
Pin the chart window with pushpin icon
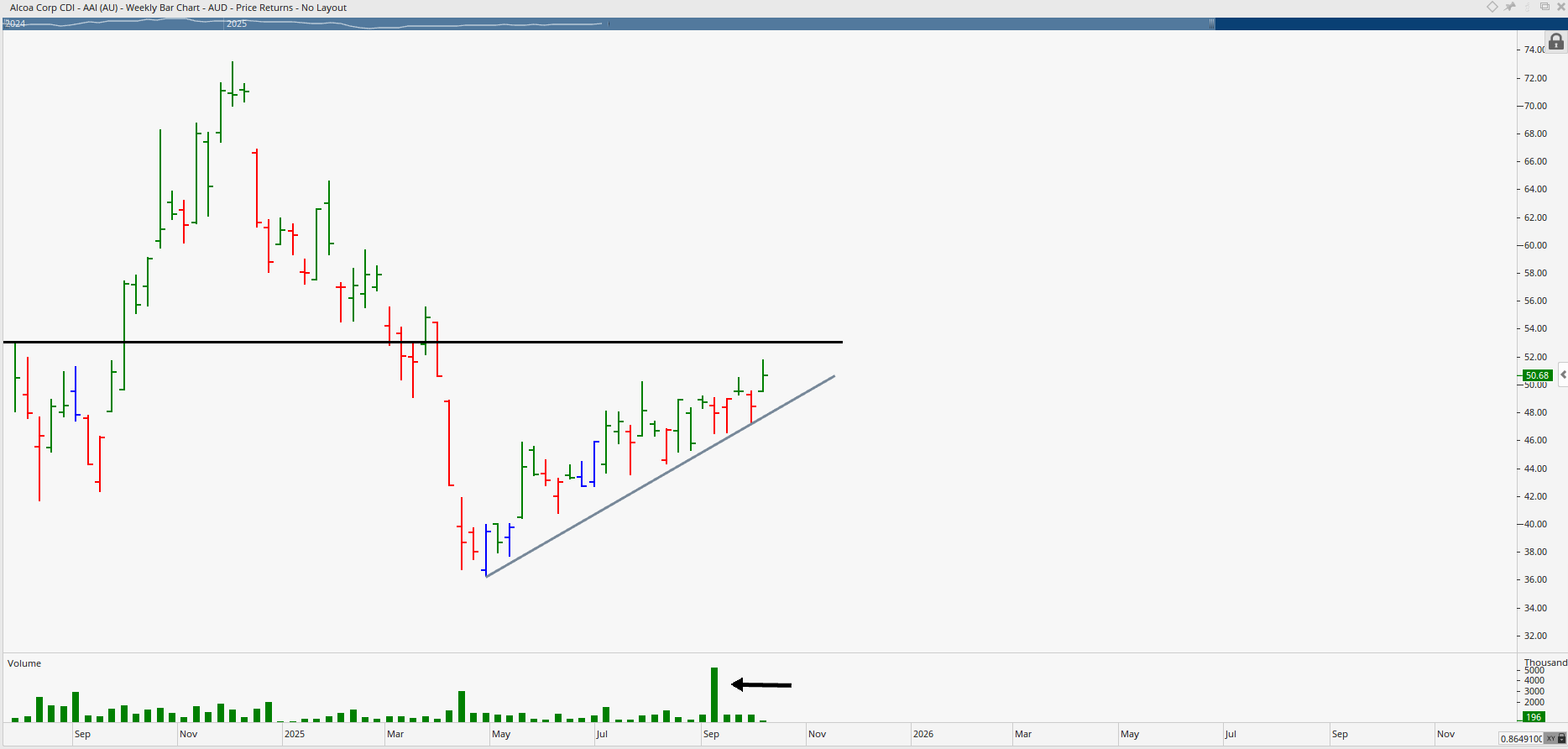click(1510, 7)
